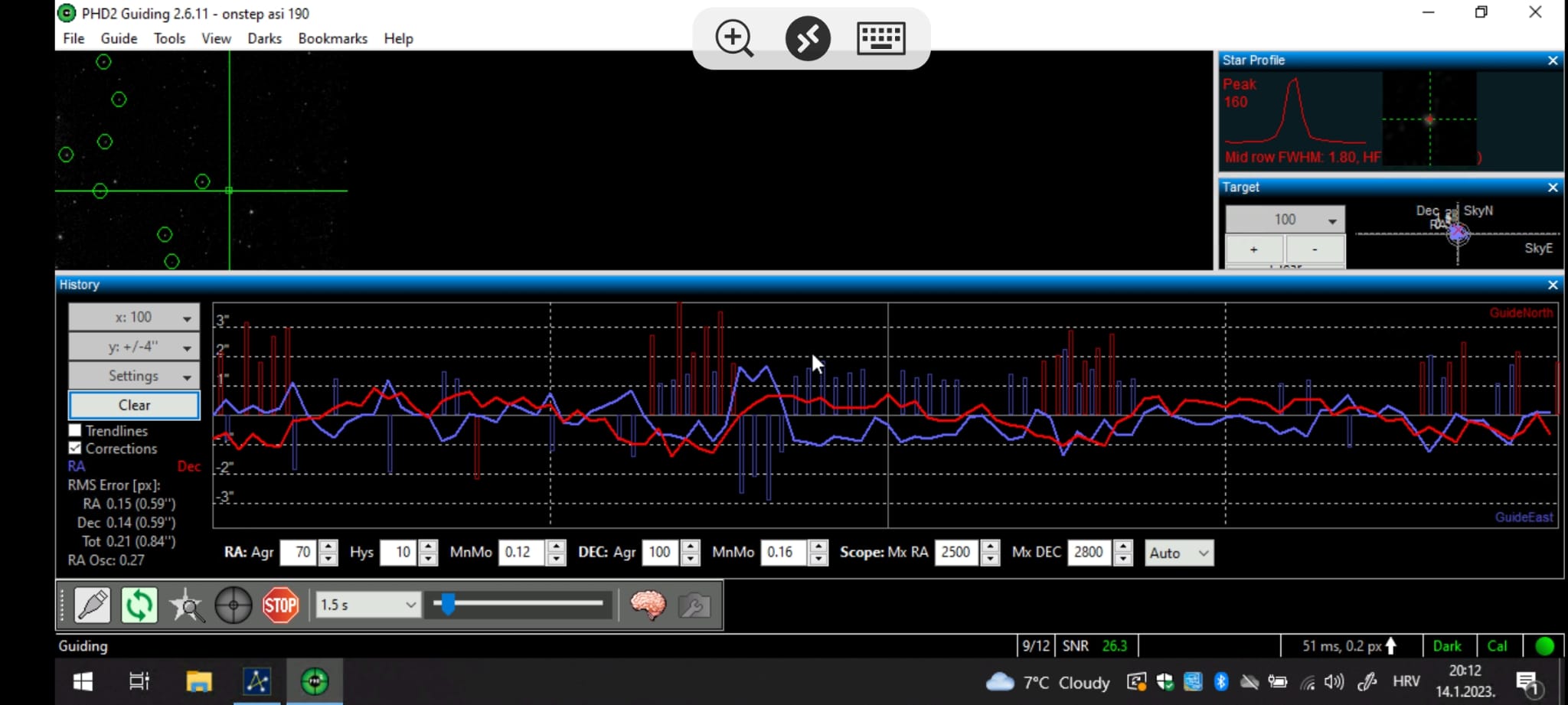The image size is (1568, 705).
Task: Click the DEC Agr field 100
Action: pos(660,553)
